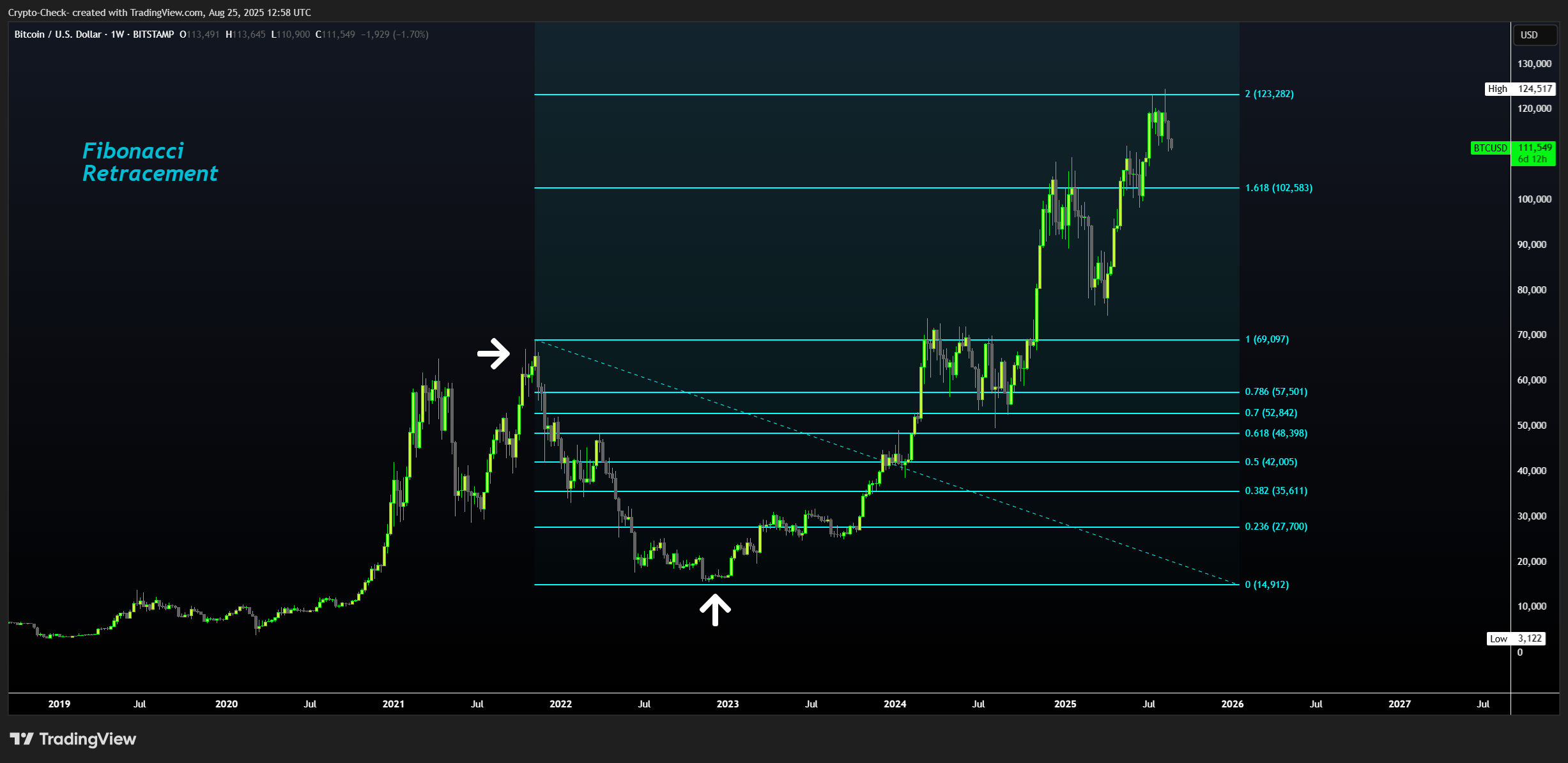Image resolution: width=1568 pixels, height=763 pixels.
Task: Click the header credit line with timestamp
Action: [x=160, y=13]
